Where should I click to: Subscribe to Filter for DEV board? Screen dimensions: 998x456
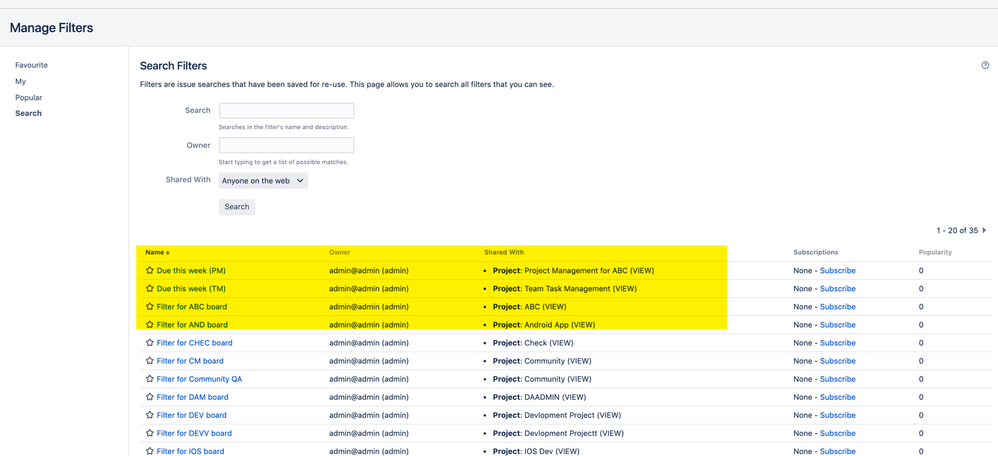838,415
